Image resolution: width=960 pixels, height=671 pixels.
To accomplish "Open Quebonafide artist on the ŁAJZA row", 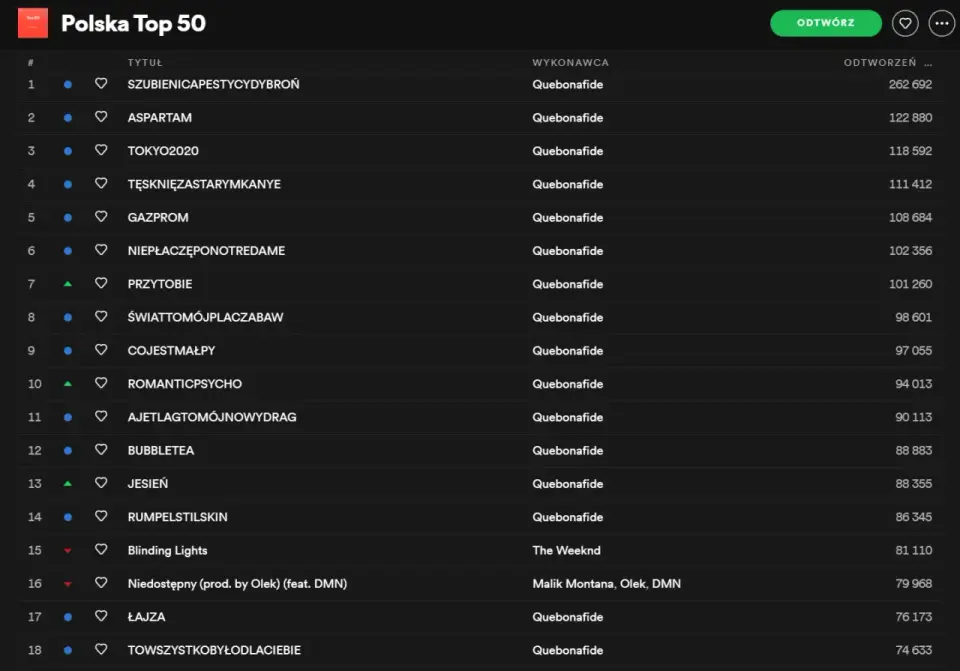I will click(568, 617).
